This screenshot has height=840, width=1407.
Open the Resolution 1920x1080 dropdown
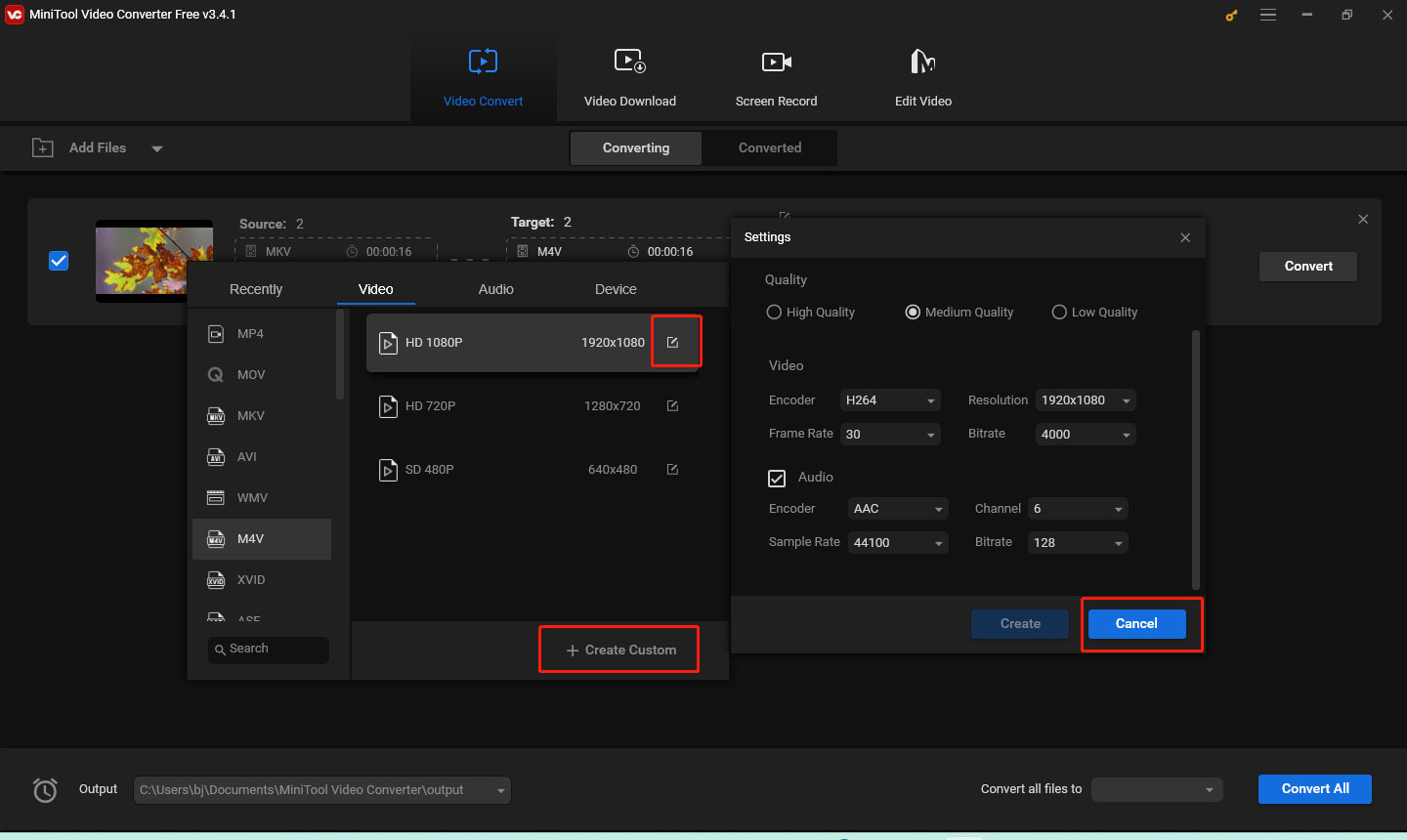tap(1086, 400)
